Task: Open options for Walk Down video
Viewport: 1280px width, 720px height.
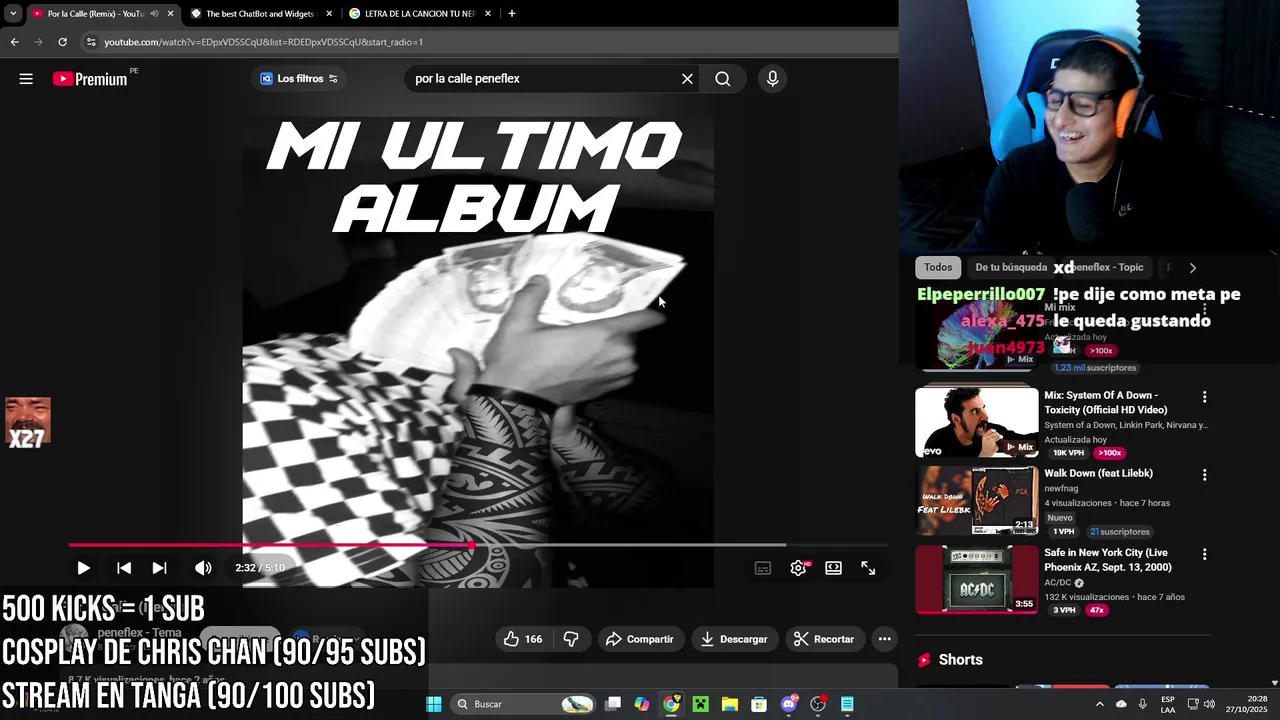Action: [x=1204, y=475]
